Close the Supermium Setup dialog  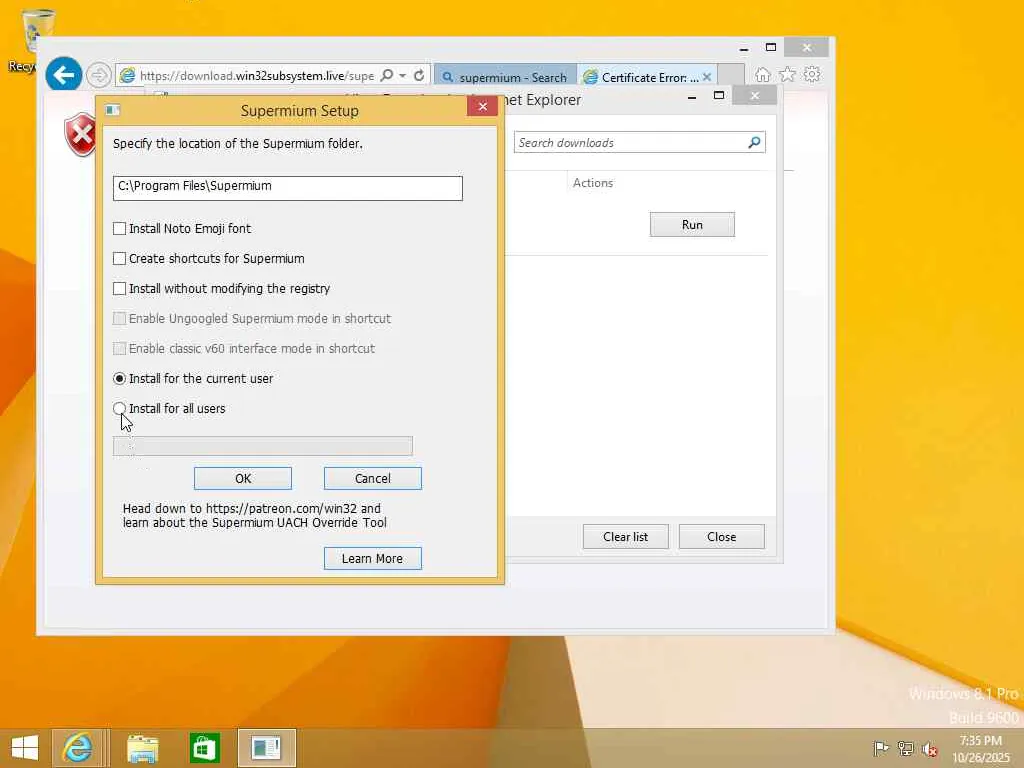[x=483, y=106]
